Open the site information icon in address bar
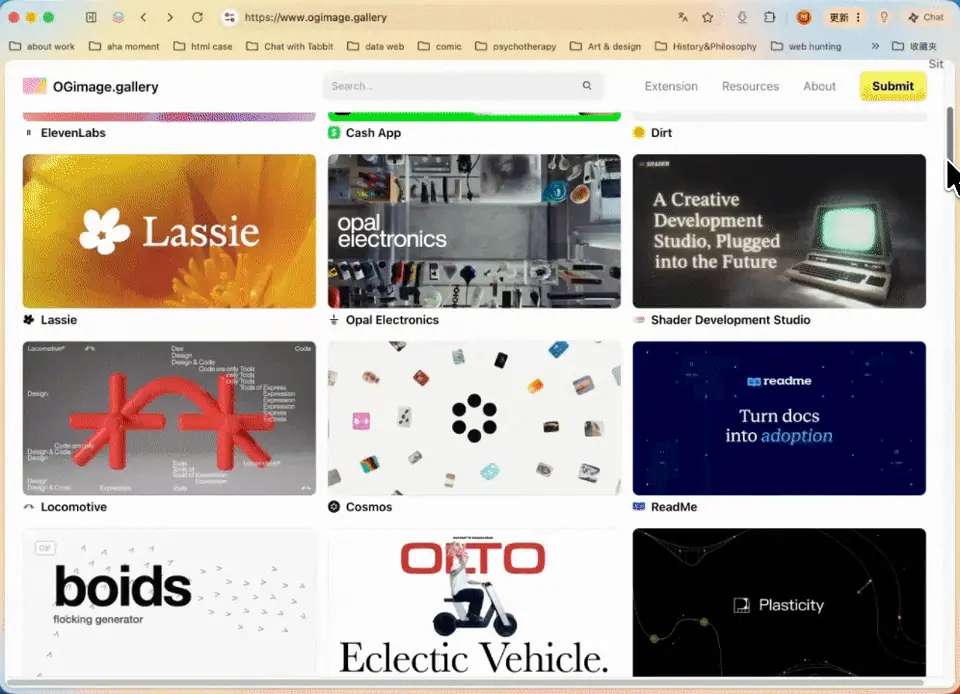 (230, 17)
